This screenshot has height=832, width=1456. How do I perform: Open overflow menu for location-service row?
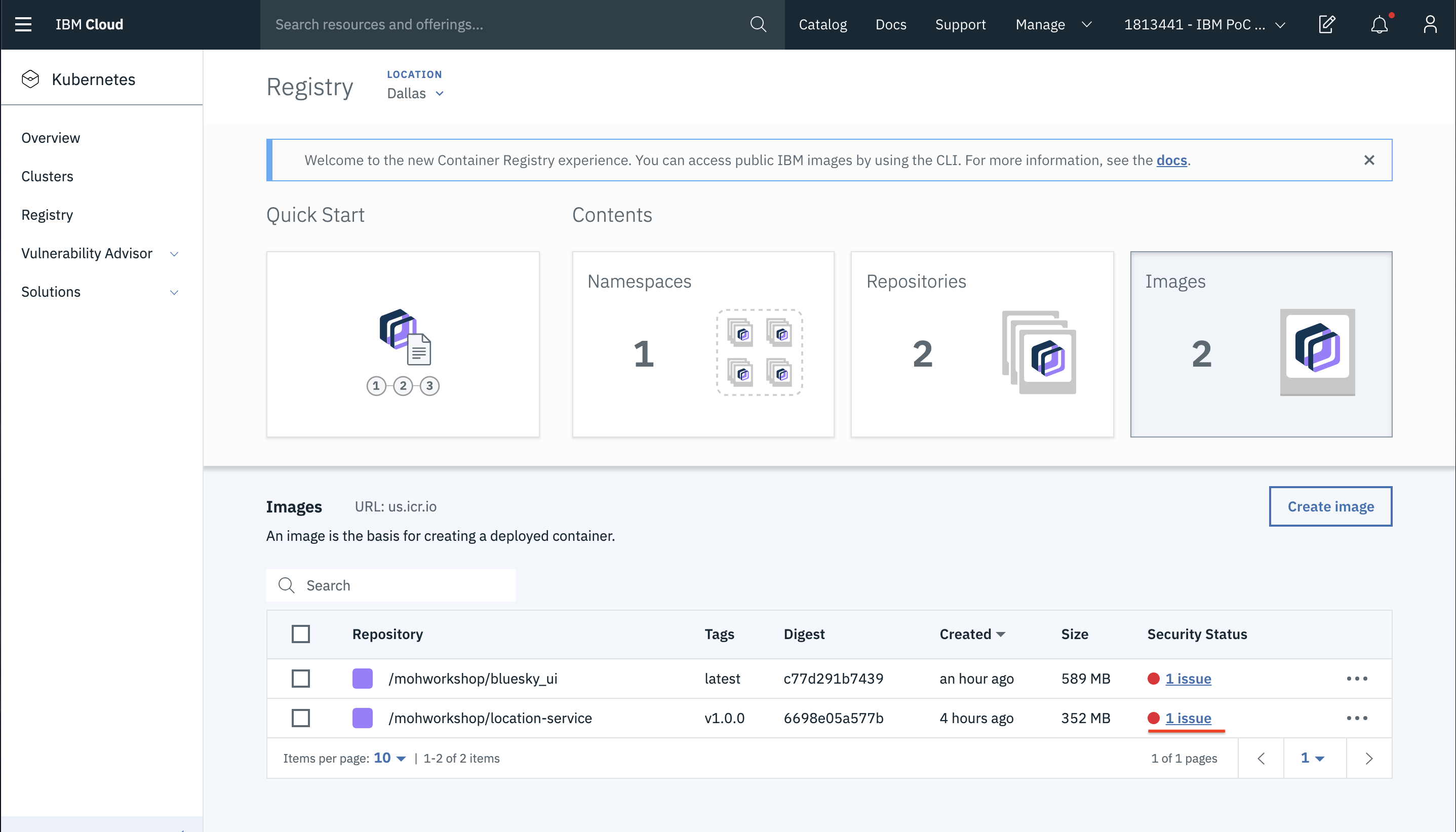click(1357, 718)
